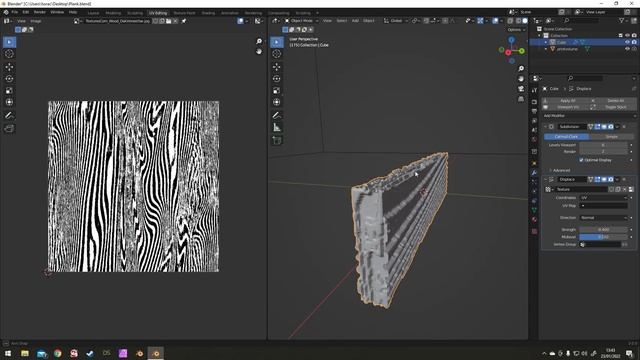The image size is (640, 360).
Task: Toggle viewport visibility of Cube in outliner
Action: (627, 42)
